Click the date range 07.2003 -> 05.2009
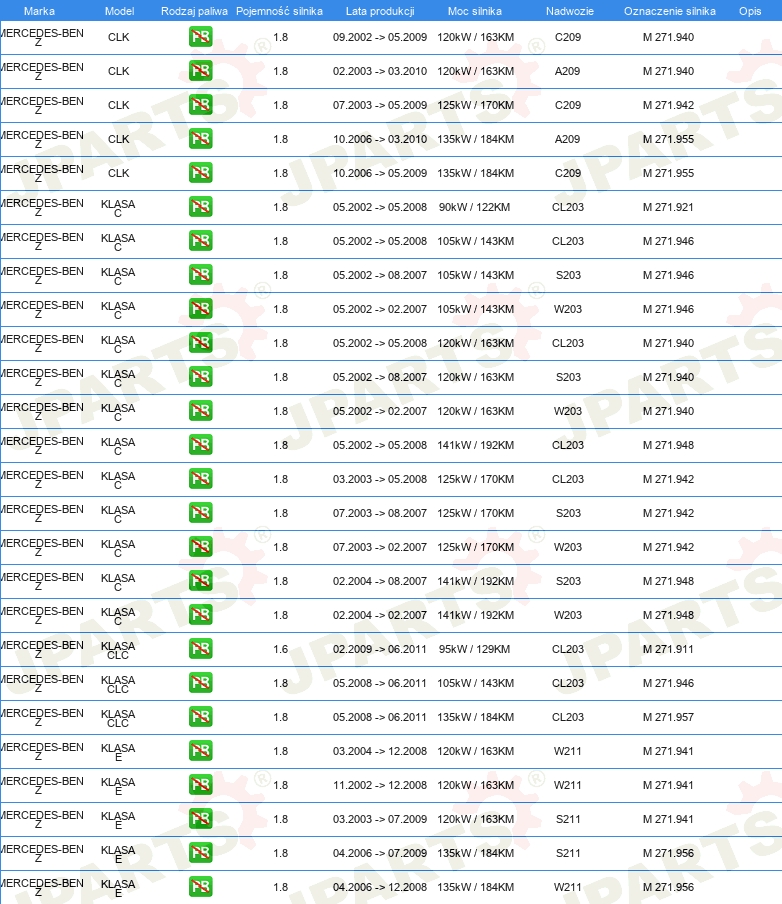The height and width of the screenshot is (904, 782). (x=380, y=105)
